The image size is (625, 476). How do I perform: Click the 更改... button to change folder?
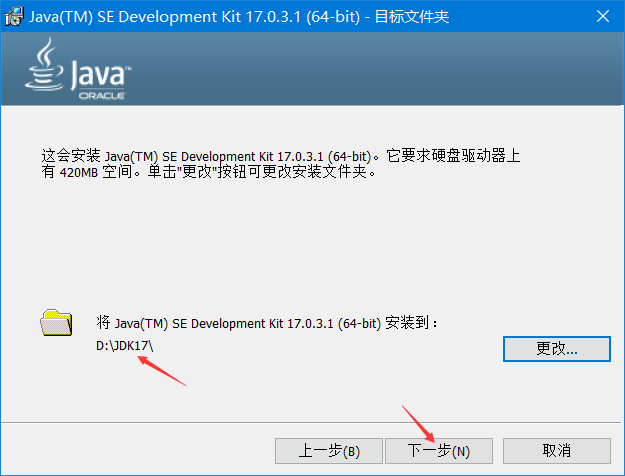click(556, 349)
